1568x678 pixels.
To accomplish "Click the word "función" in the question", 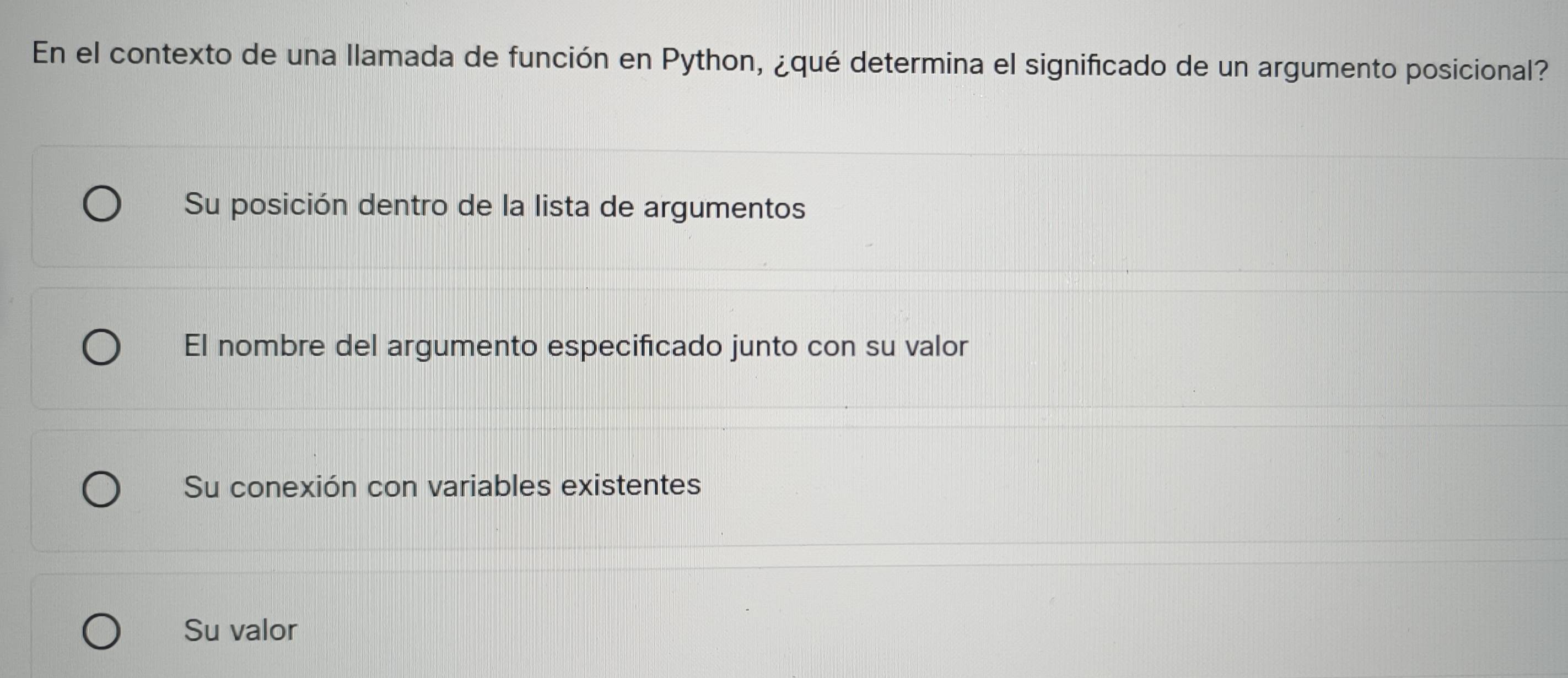I will (x=558, y=59).
